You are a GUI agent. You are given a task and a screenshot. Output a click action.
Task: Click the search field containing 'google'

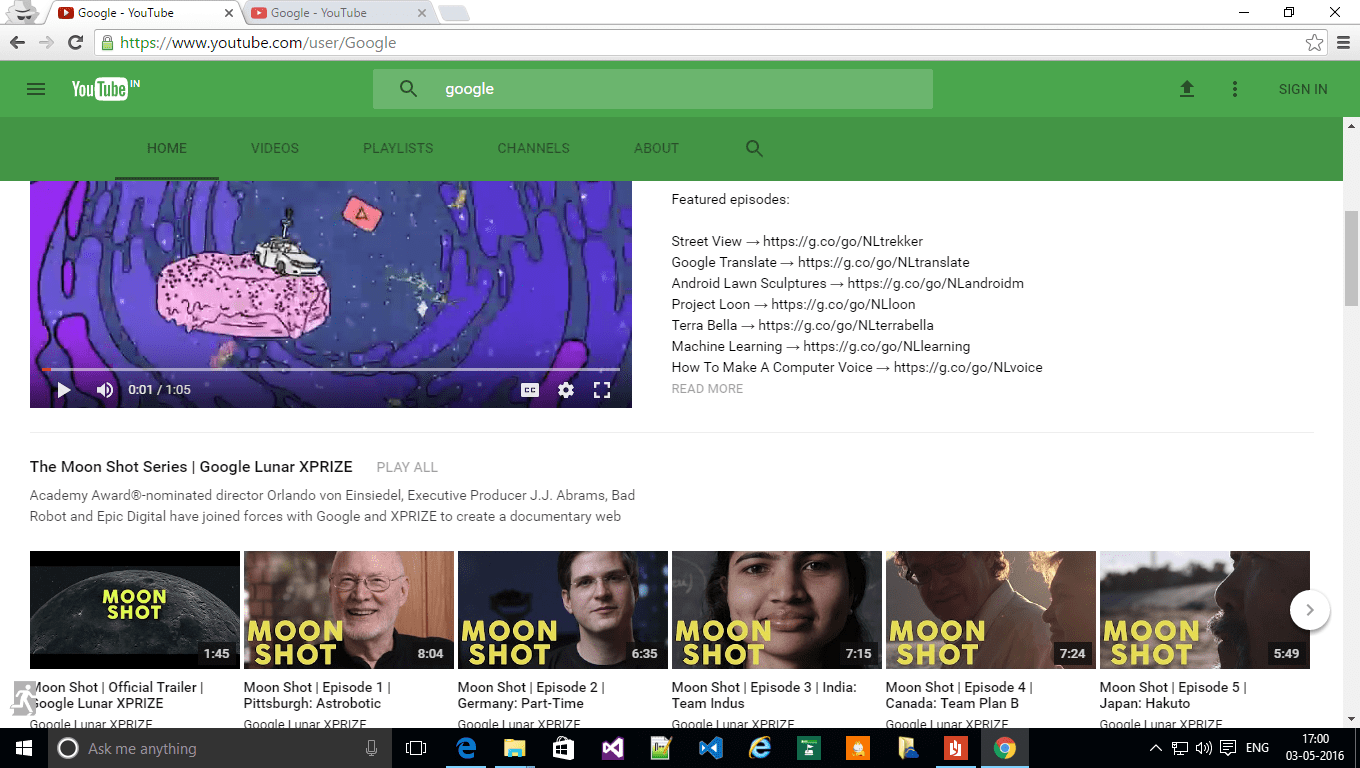(x=653, y=89)
